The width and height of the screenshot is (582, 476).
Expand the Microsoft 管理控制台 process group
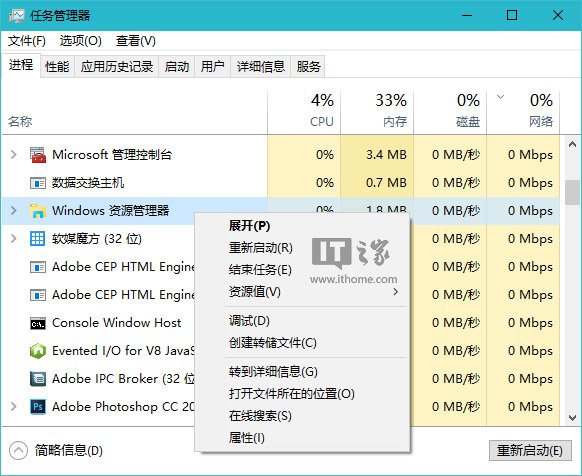point(14,154)
